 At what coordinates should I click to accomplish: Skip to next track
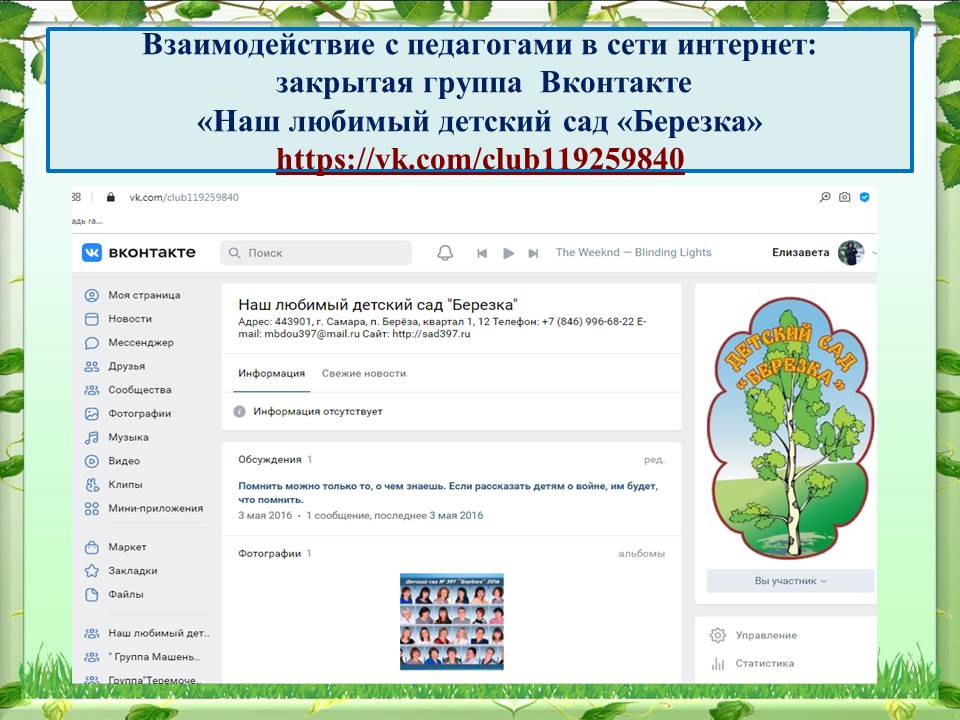[x=533, y=253]
